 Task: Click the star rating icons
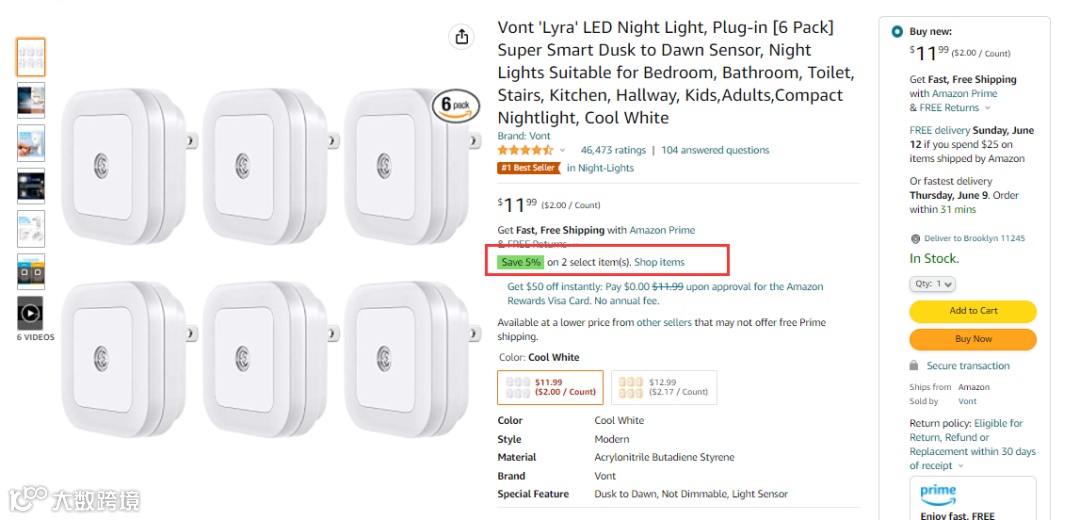(x=525, y=150)
